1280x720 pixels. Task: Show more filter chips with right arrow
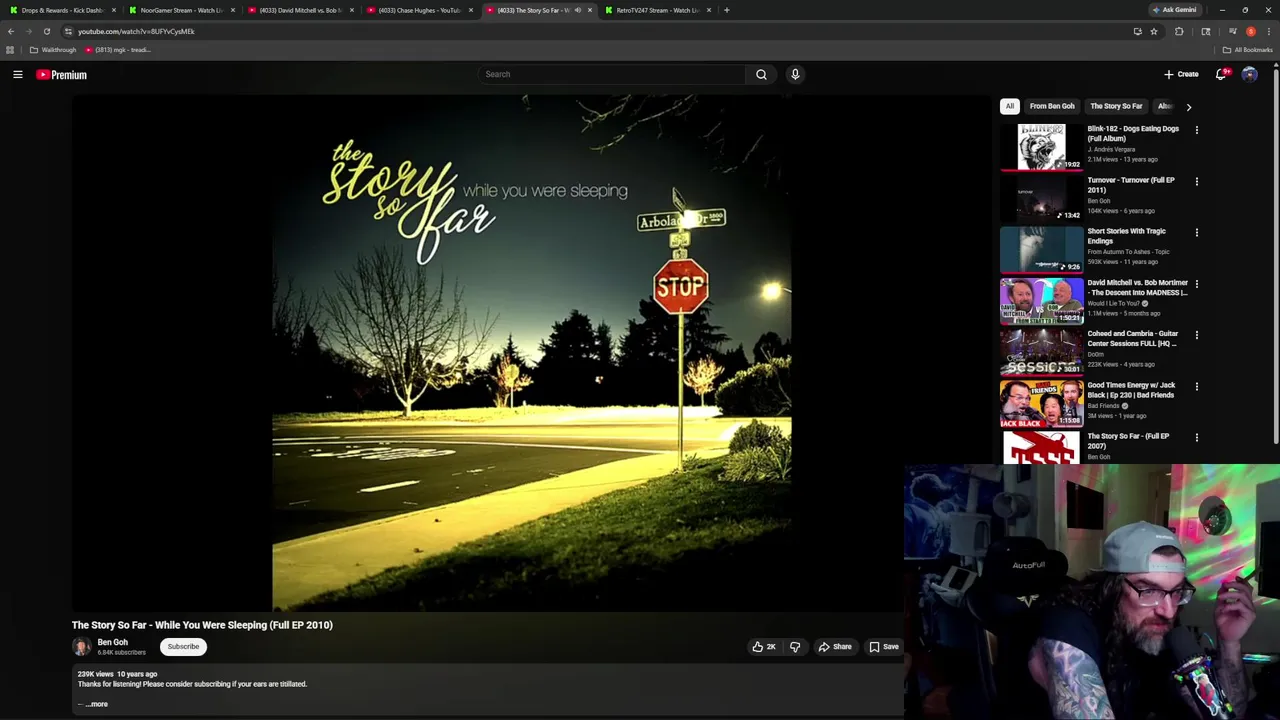(x=1188, y=106)
